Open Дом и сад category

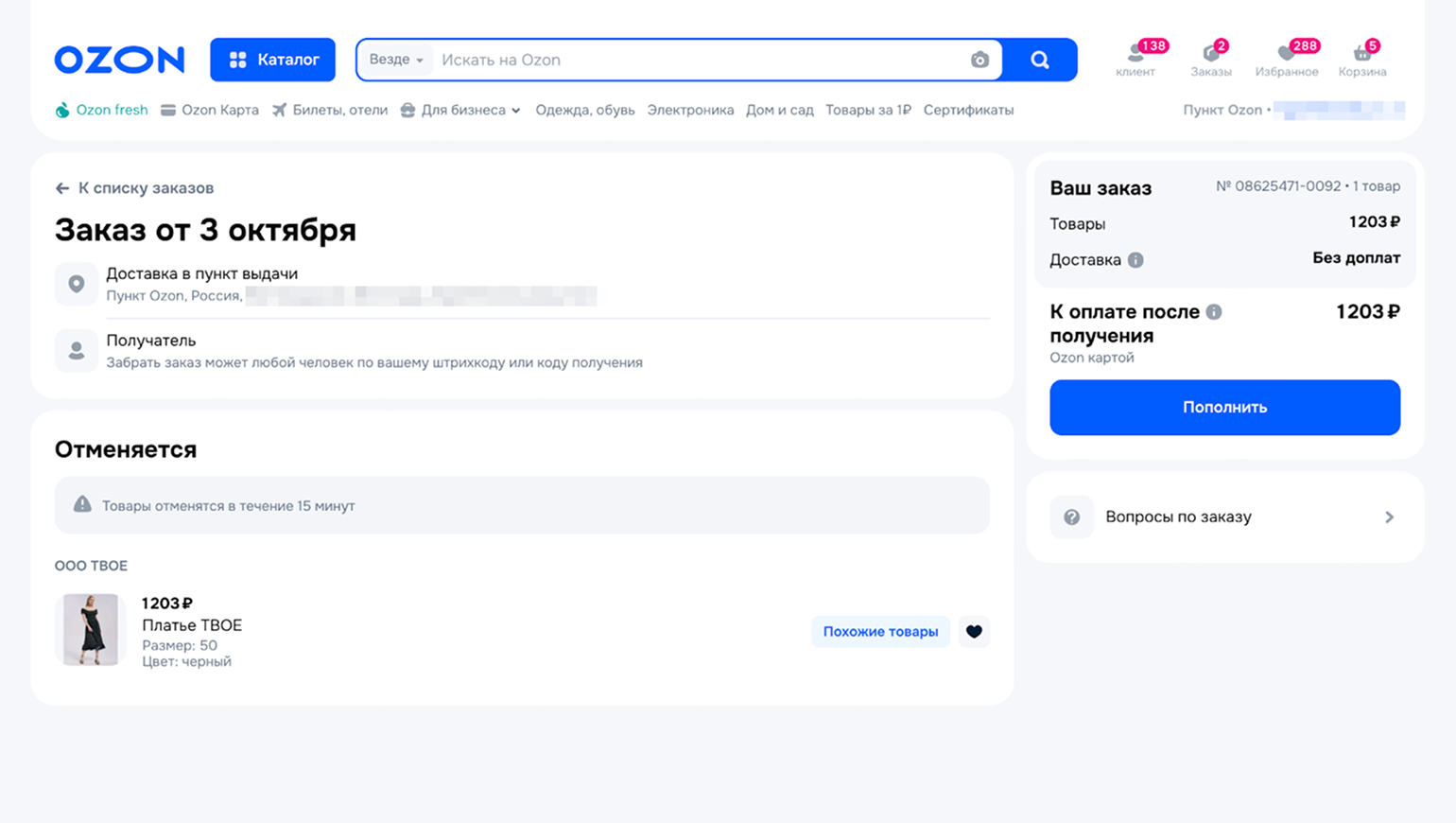point(780,111)
